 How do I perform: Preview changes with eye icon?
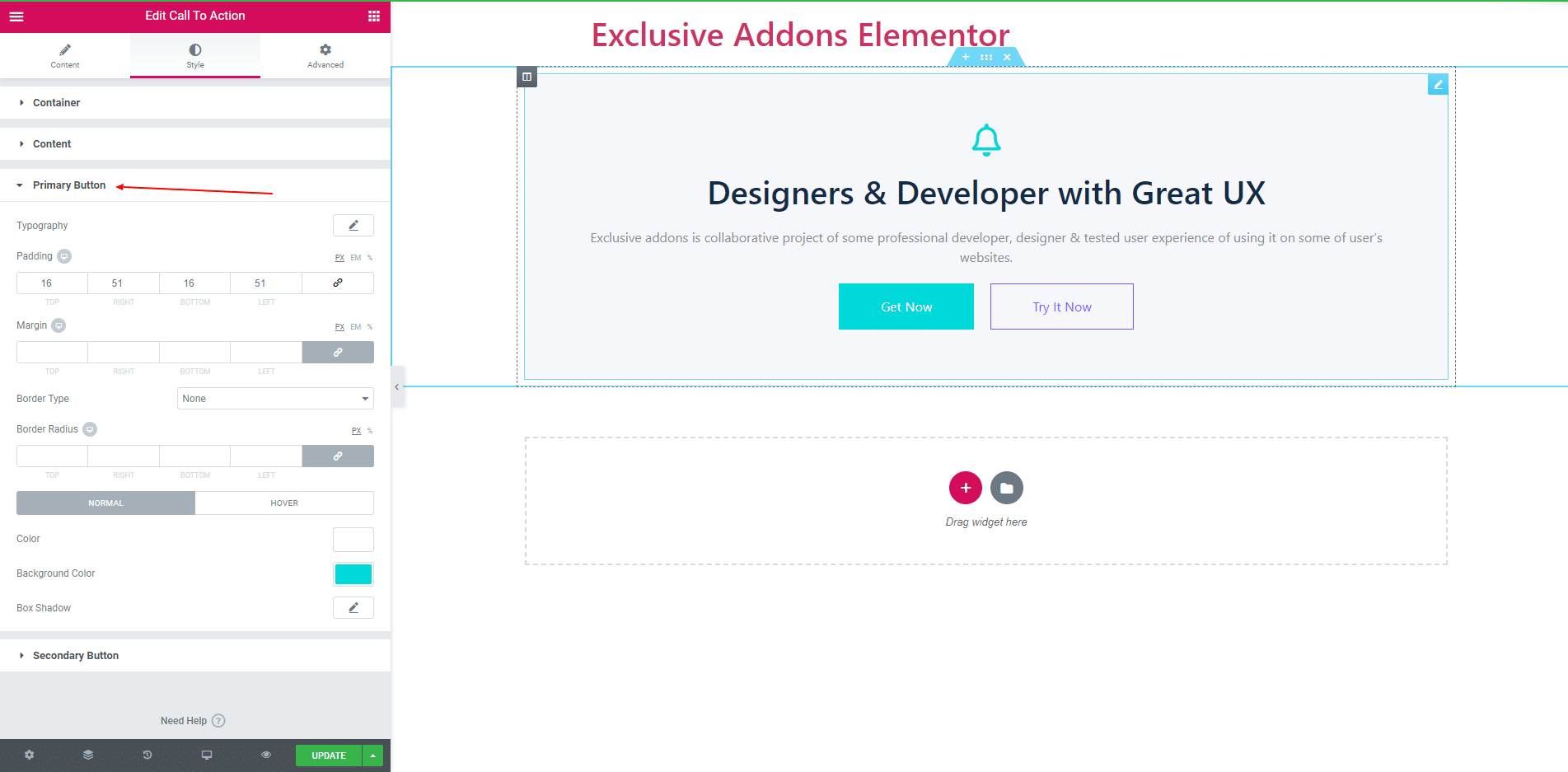[266, 756]
